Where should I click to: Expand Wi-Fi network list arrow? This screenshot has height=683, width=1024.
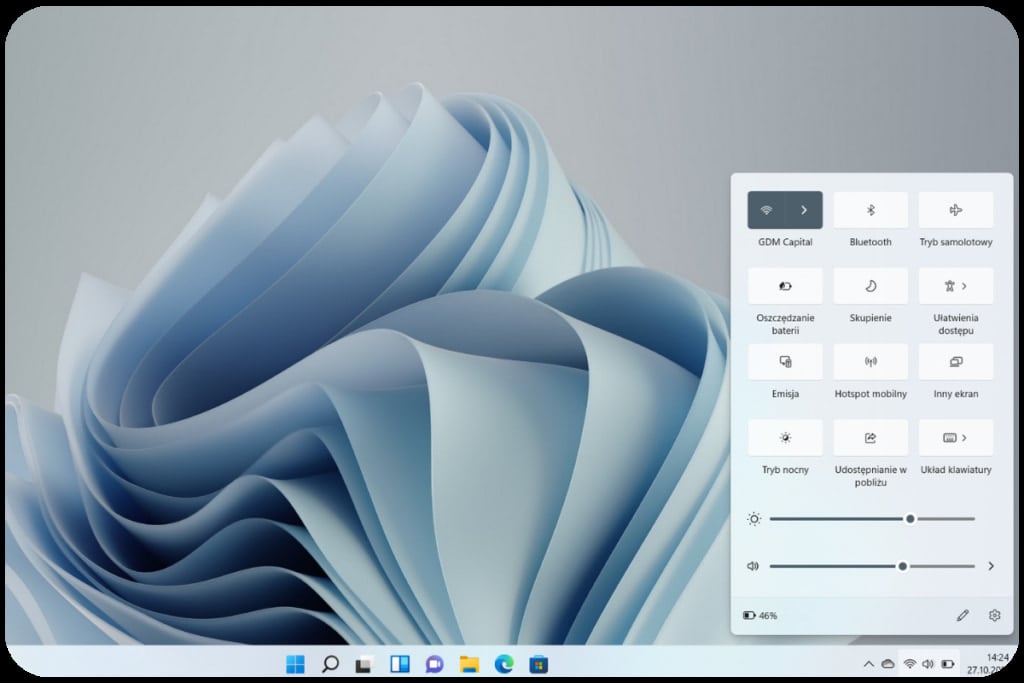coord(804,210)
